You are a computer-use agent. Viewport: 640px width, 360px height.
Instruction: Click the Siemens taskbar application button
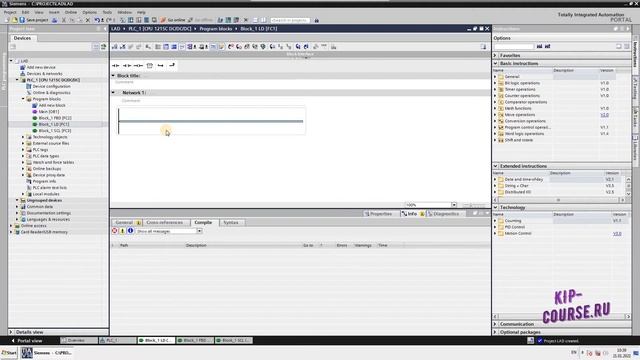[47, 353]
